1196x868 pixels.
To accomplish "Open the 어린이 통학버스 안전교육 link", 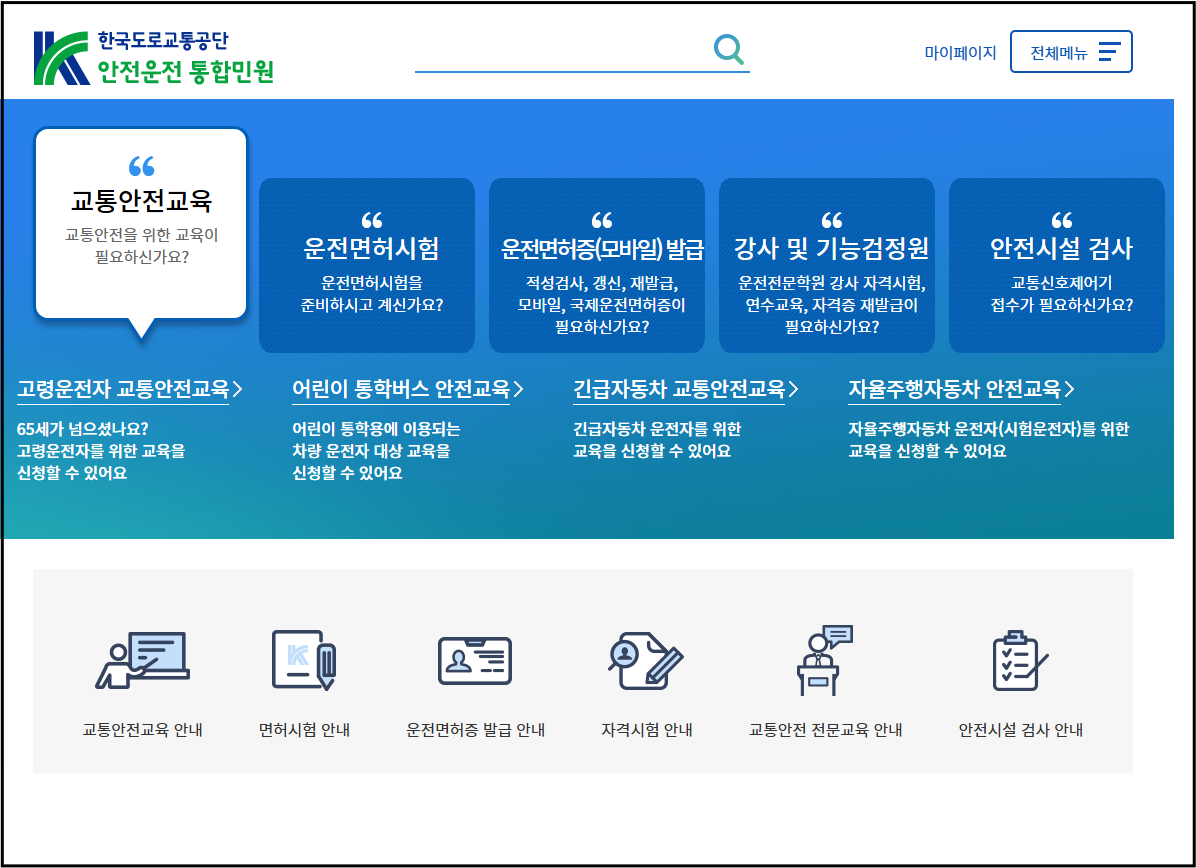I will click(400, 390).
